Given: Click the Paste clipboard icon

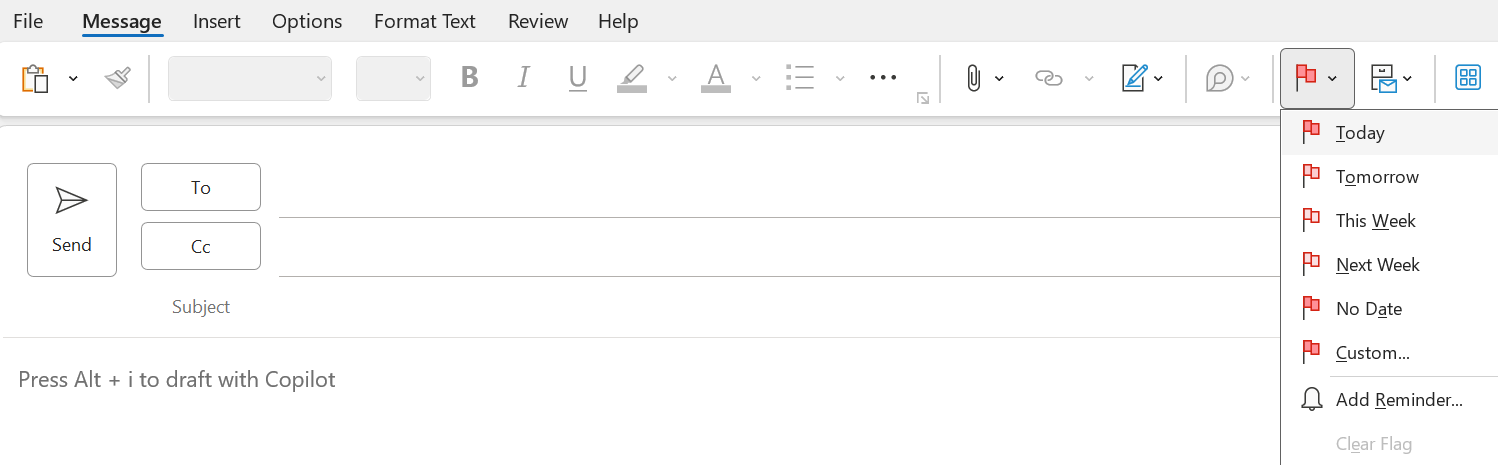Looking at the screenshot, I should [x=35, y=78].
